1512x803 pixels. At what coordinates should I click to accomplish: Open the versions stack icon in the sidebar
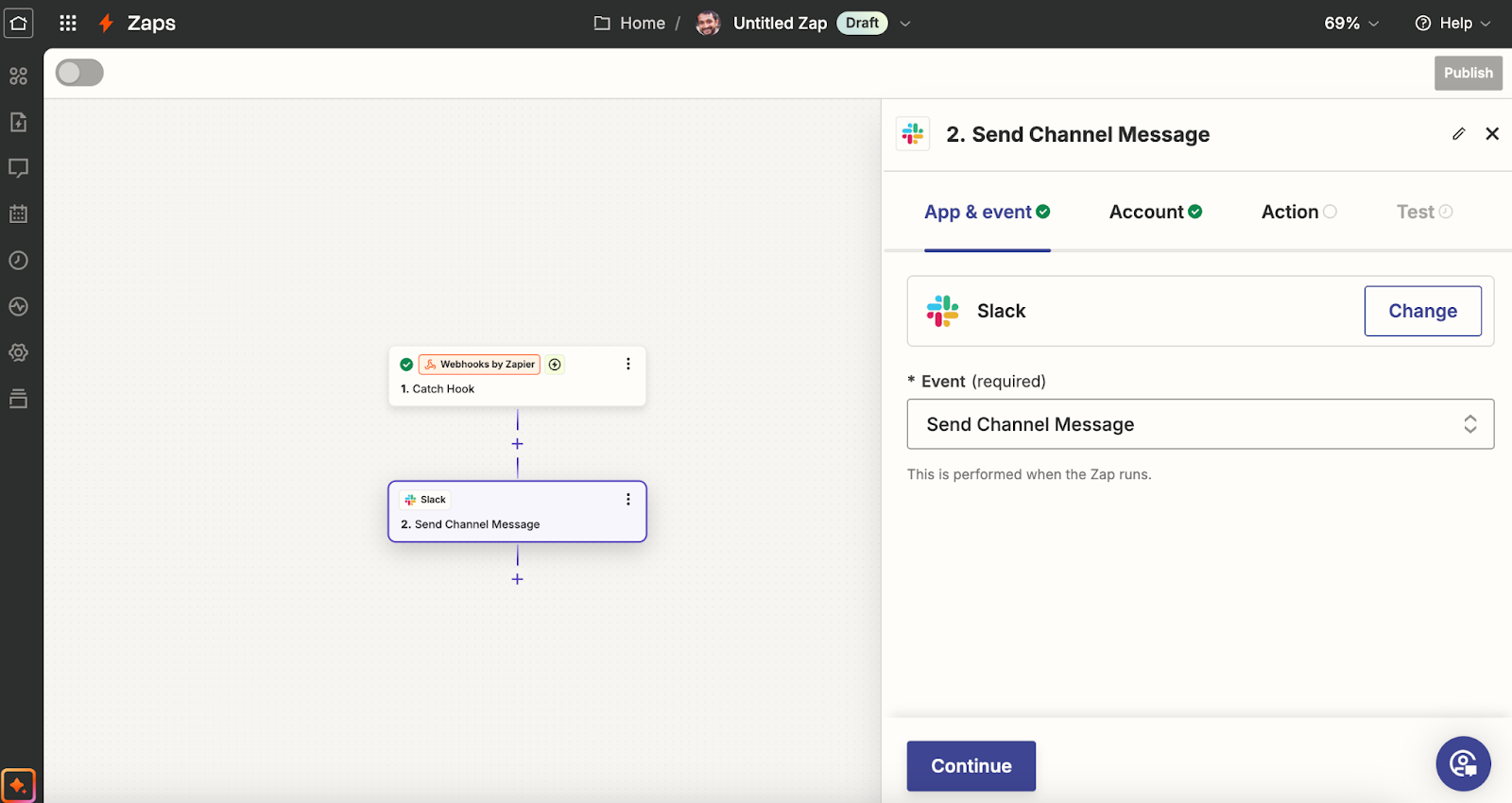(x=19, y=399)
